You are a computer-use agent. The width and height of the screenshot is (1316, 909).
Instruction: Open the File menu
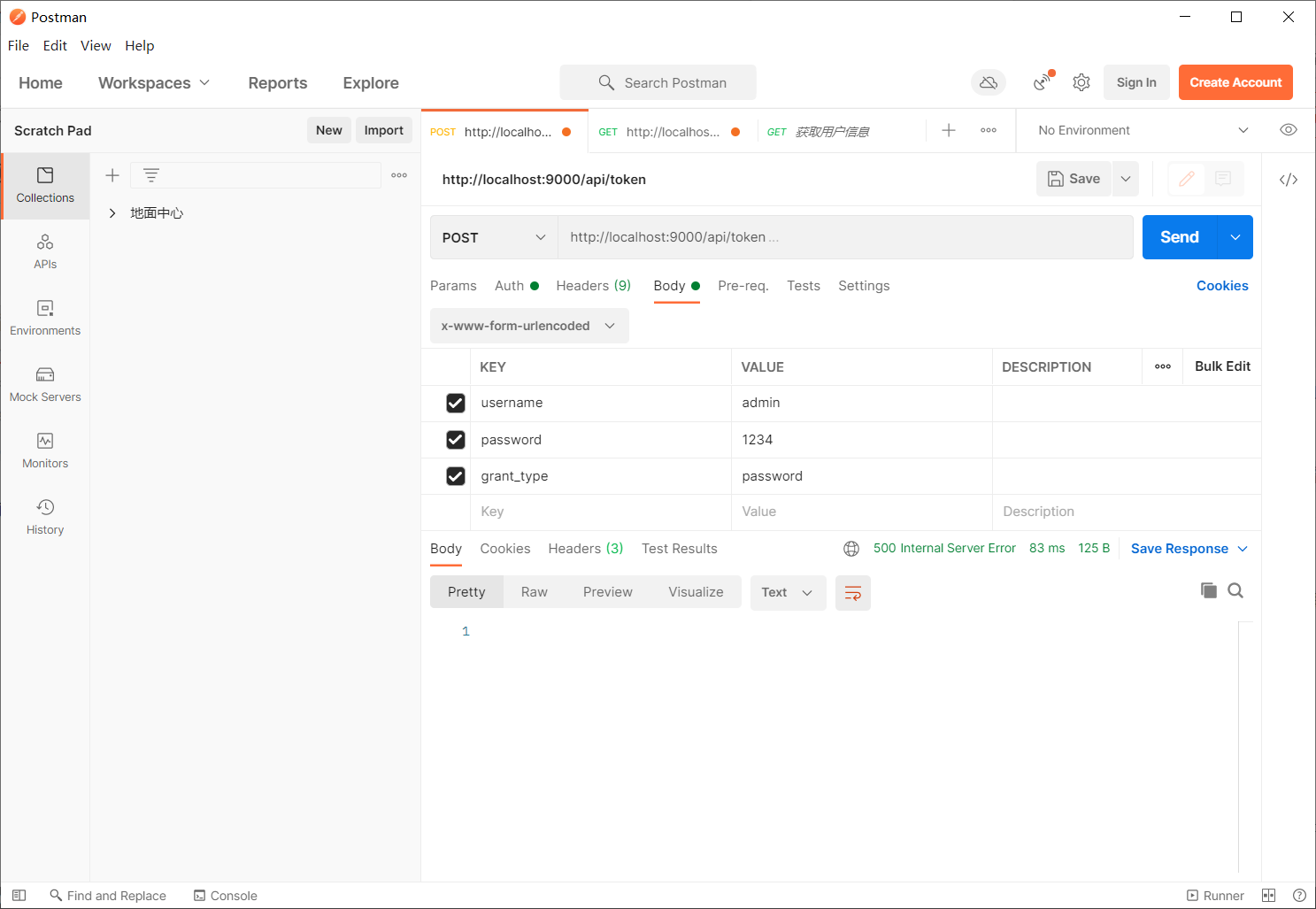19,46
